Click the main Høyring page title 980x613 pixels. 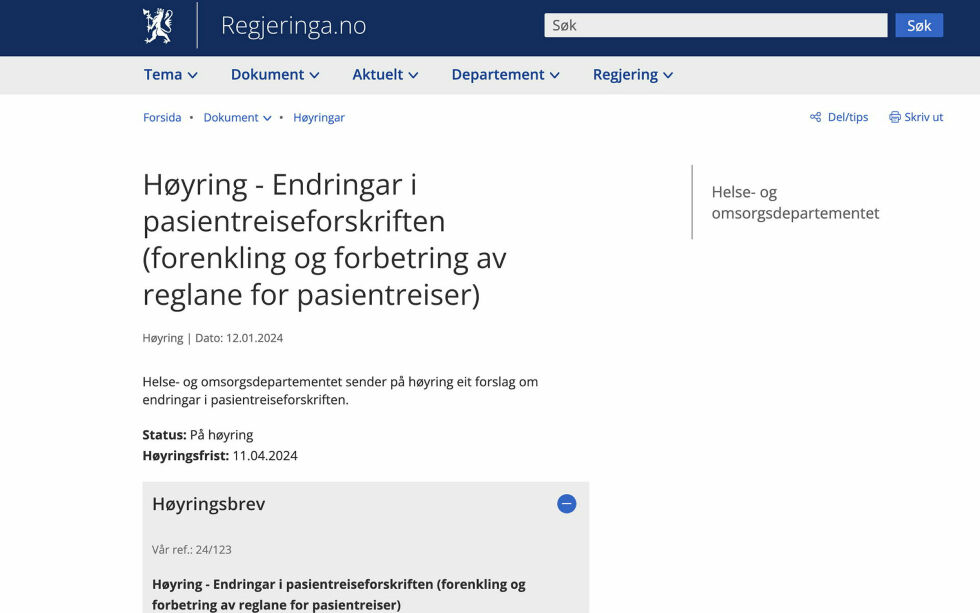click(324, 239)
